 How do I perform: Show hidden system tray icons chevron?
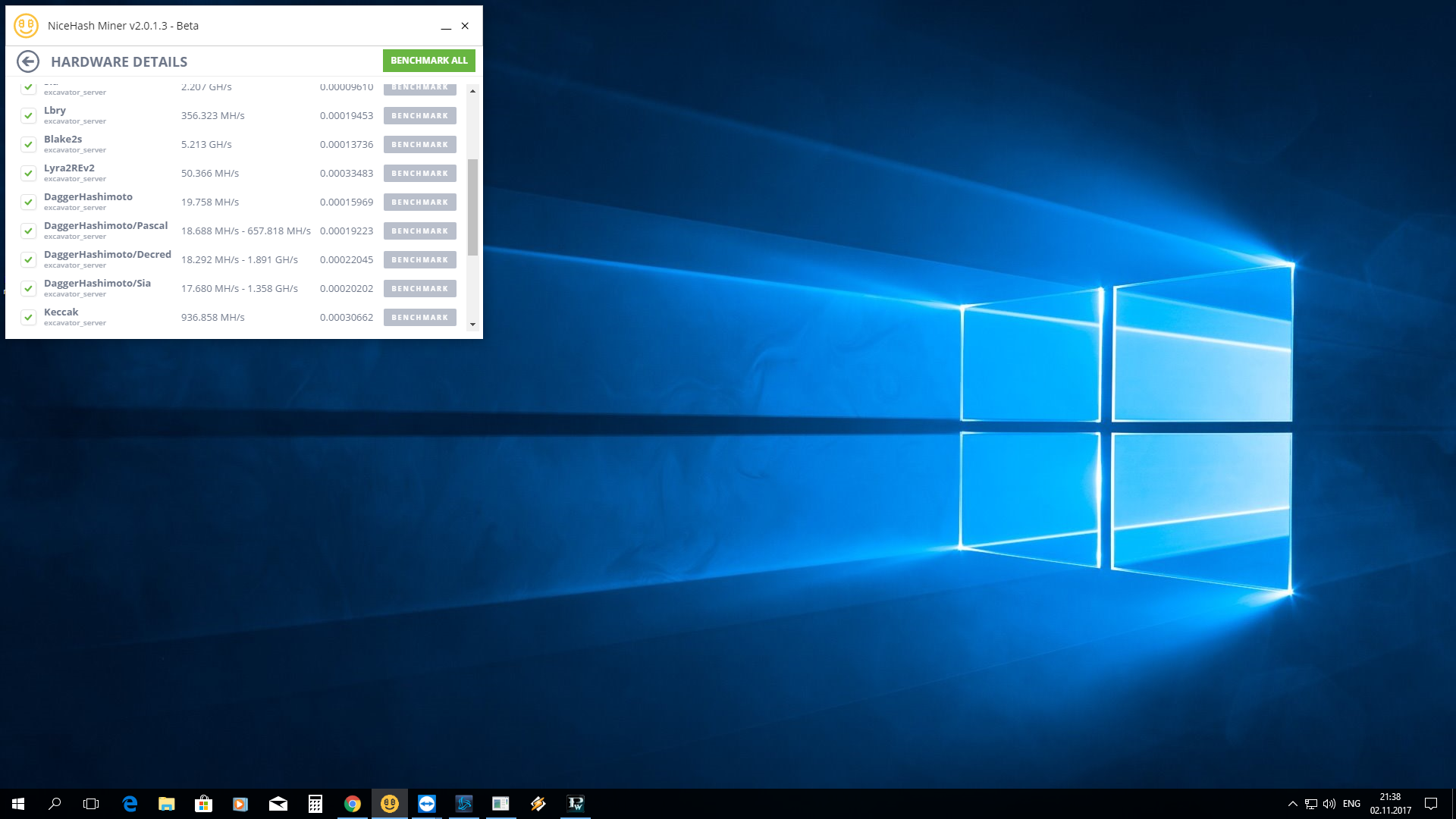[1292, 804]
